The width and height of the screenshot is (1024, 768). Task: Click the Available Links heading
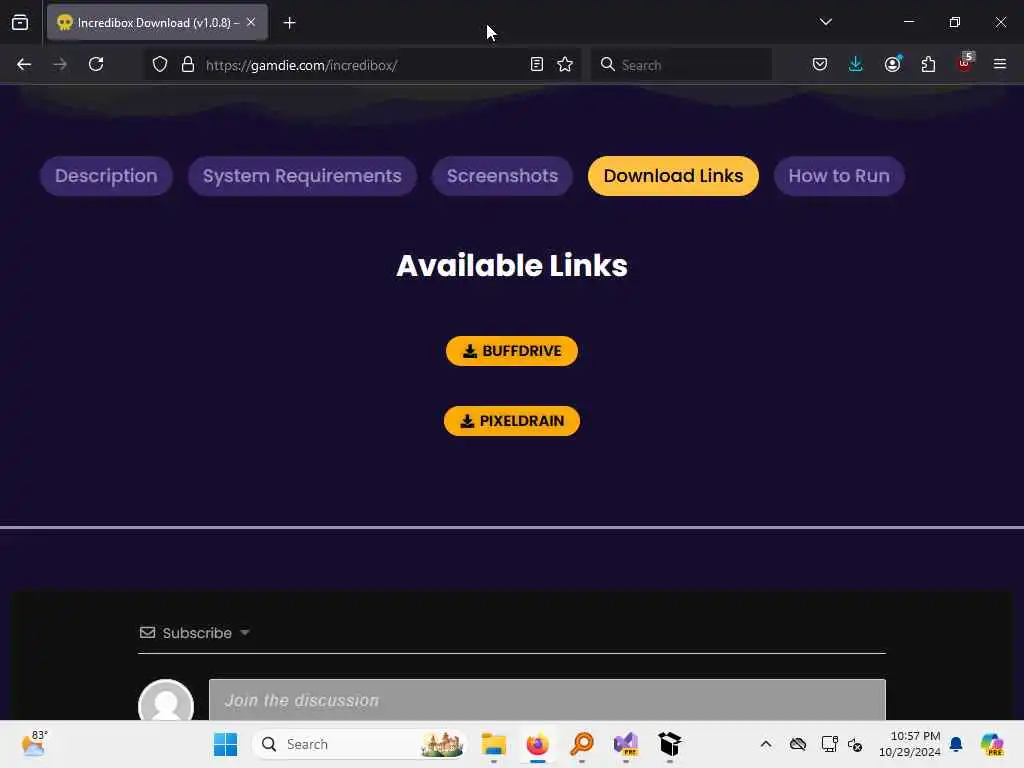tap(512, 265)
